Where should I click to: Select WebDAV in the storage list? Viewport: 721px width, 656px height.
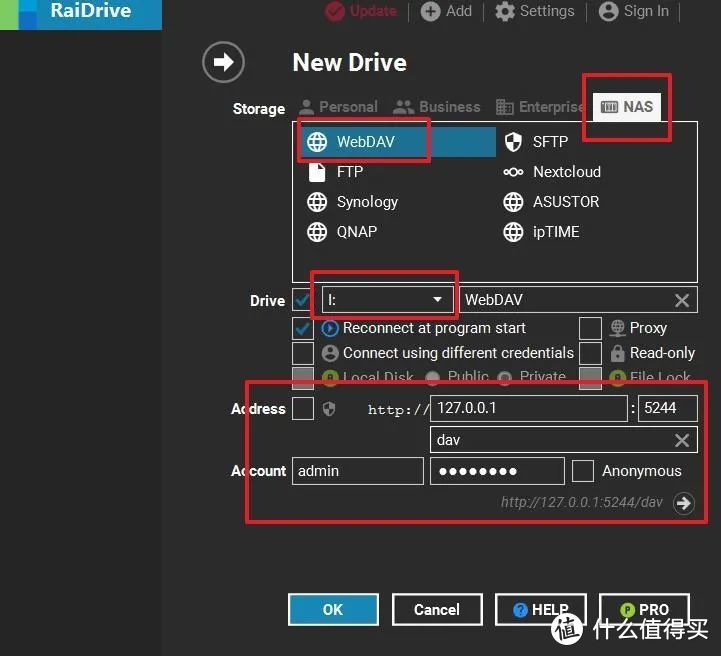399,142
